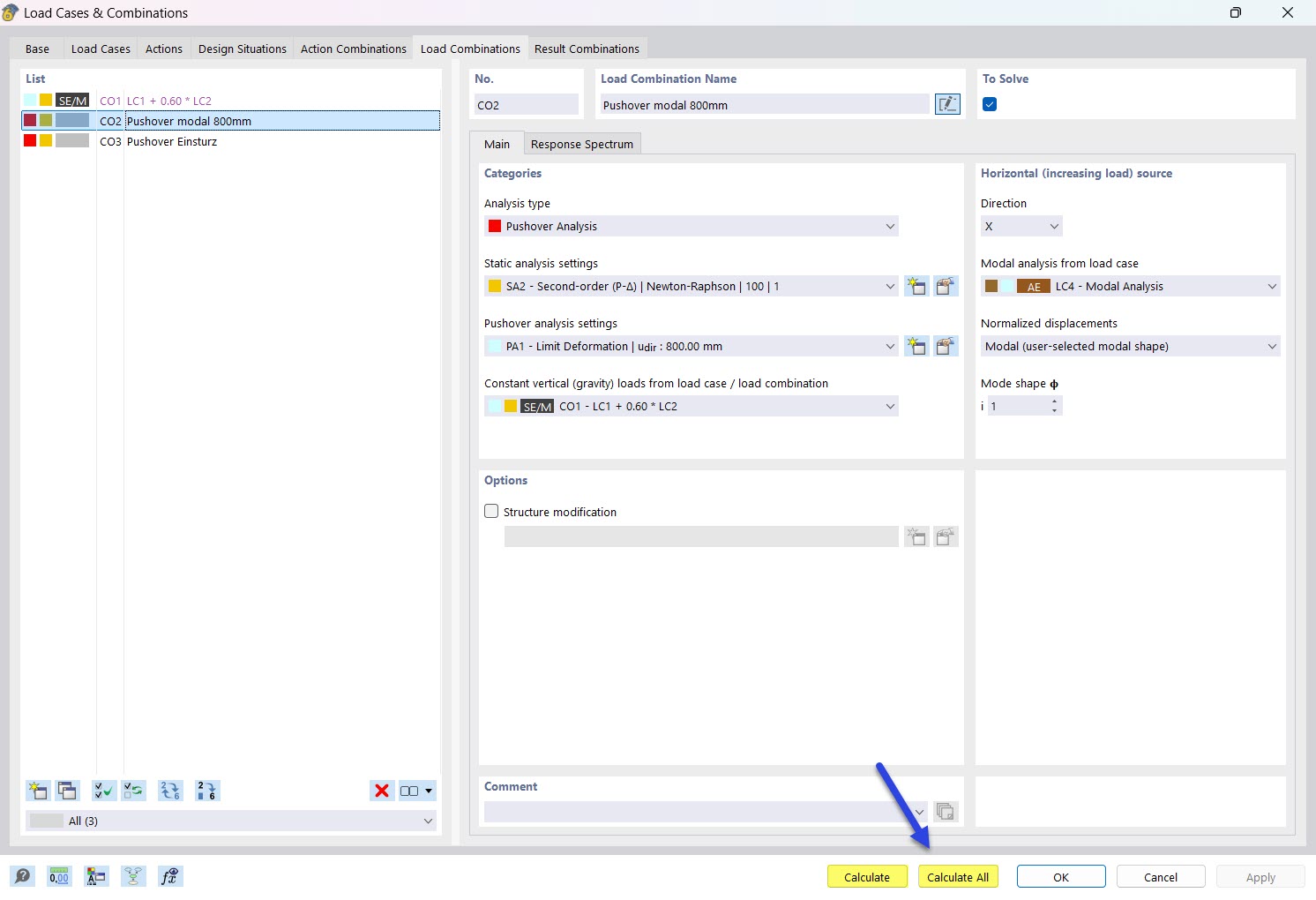
Task: Open the display settings colors icon
Action: [96, 876]
